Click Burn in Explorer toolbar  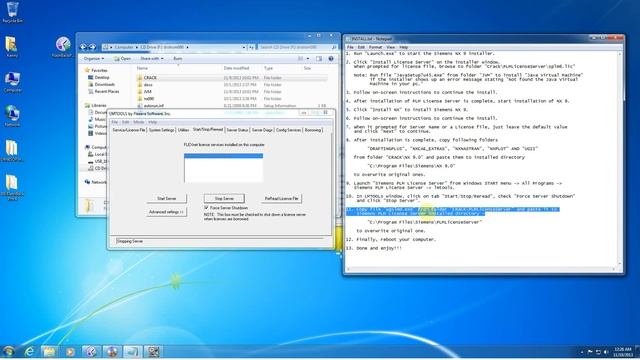point(178,59)
